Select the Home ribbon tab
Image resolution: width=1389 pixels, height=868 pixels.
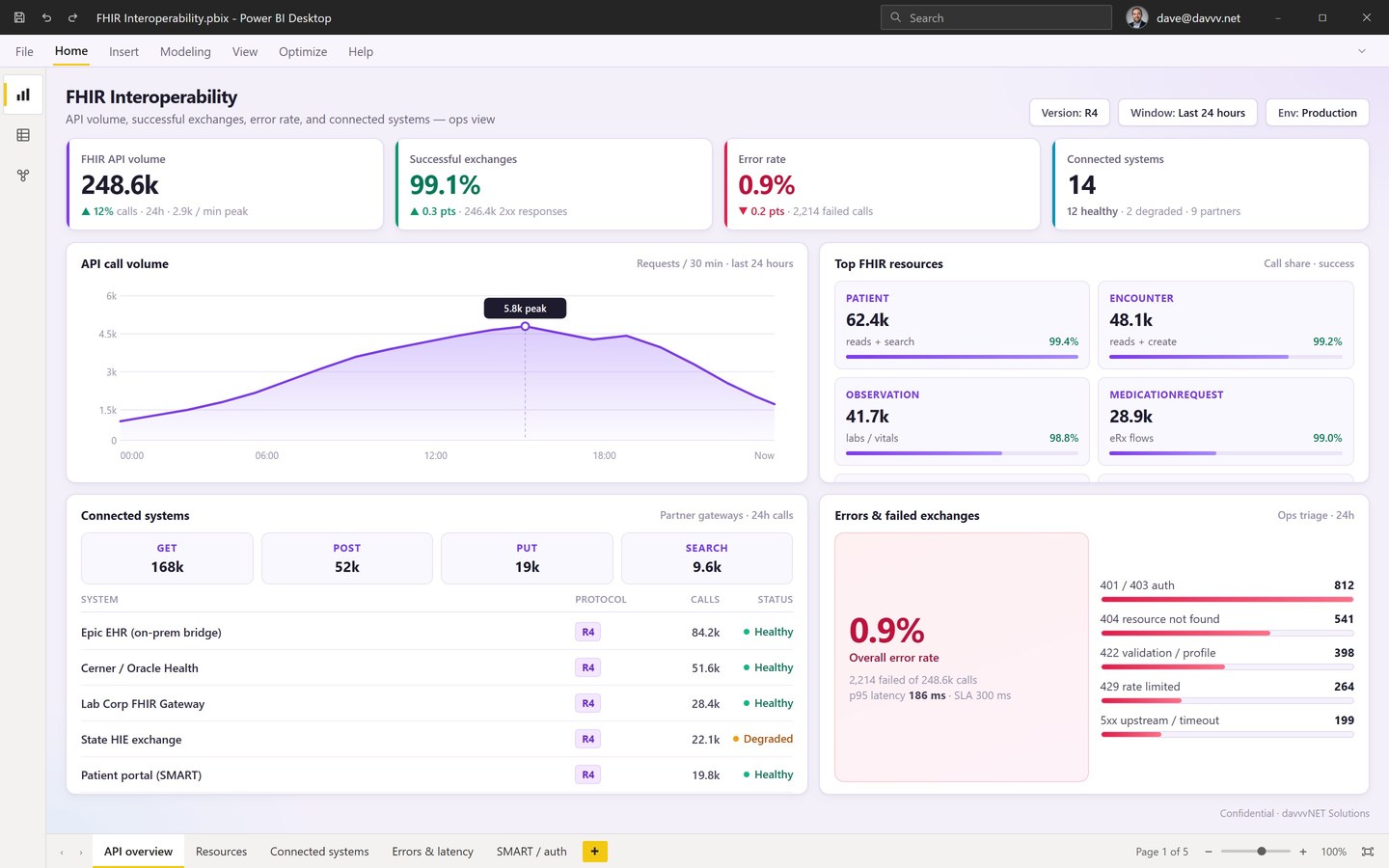pyautogui.click(x=71, y=51)
